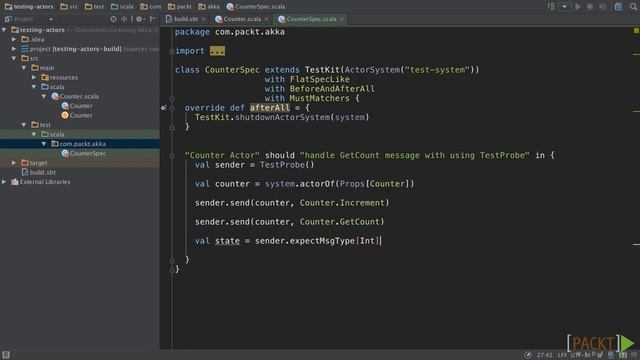Close the Counter.scala tab

(x=266, y=19)
